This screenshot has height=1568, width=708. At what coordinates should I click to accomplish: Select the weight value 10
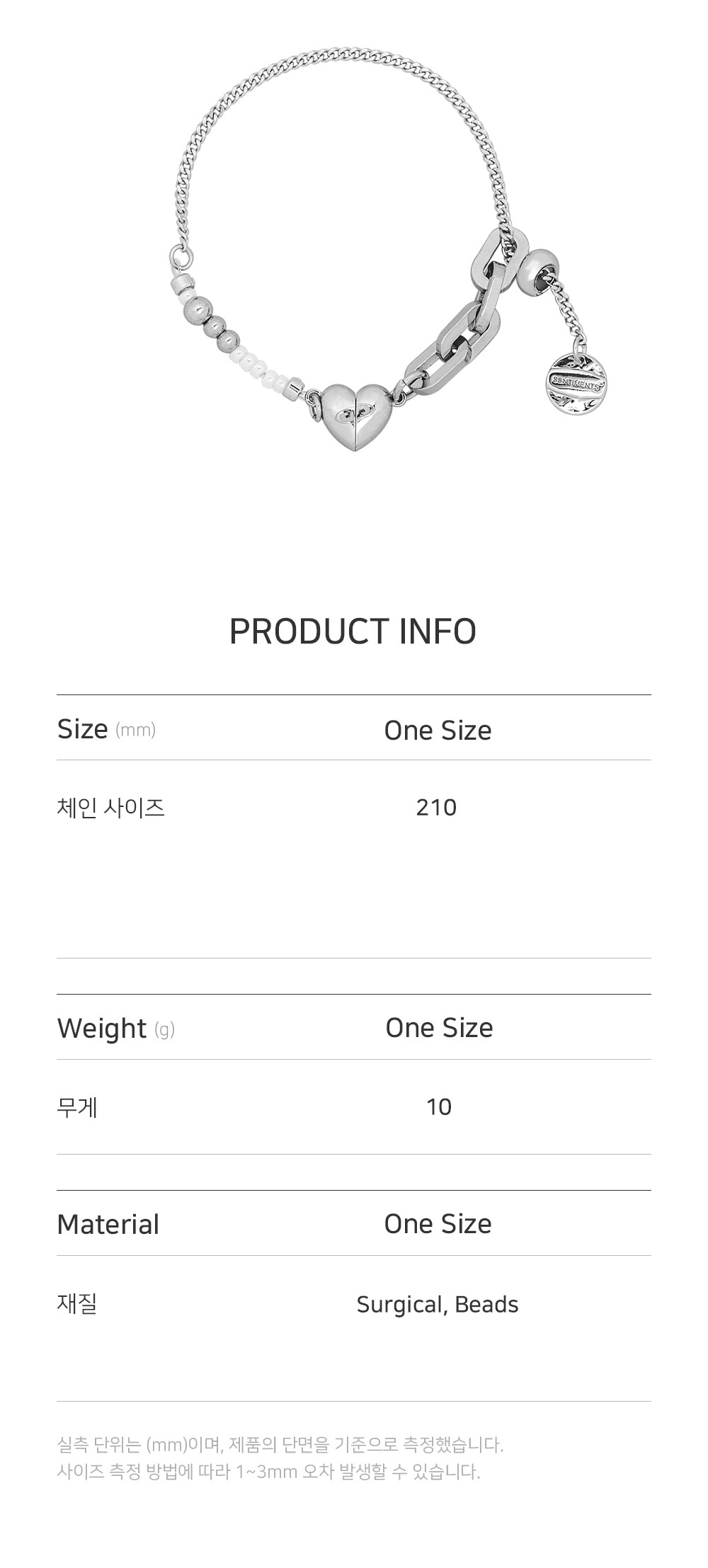(439, 1106)
